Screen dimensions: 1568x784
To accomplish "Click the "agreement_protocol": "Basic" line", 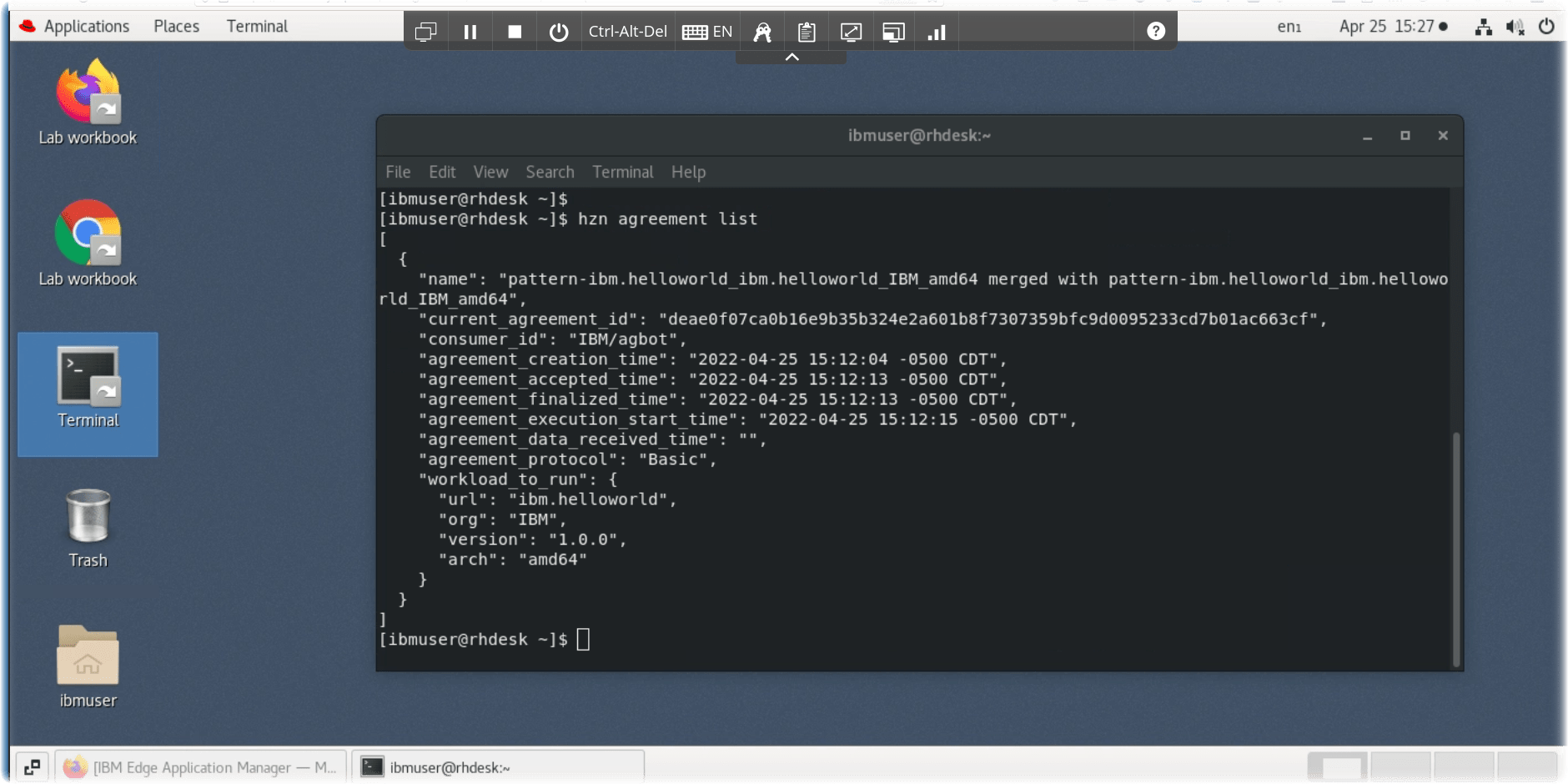I will tap(567, 460).
